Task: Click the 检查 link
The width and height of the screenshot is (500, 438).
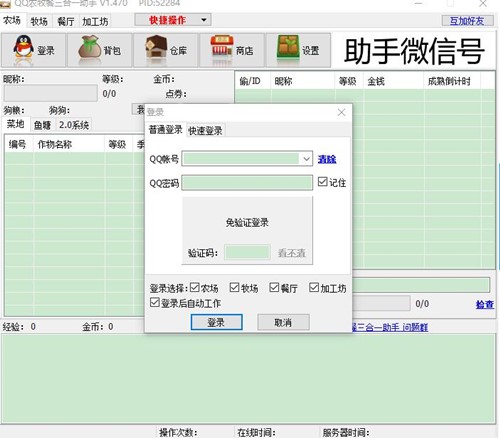Action: 485,304
